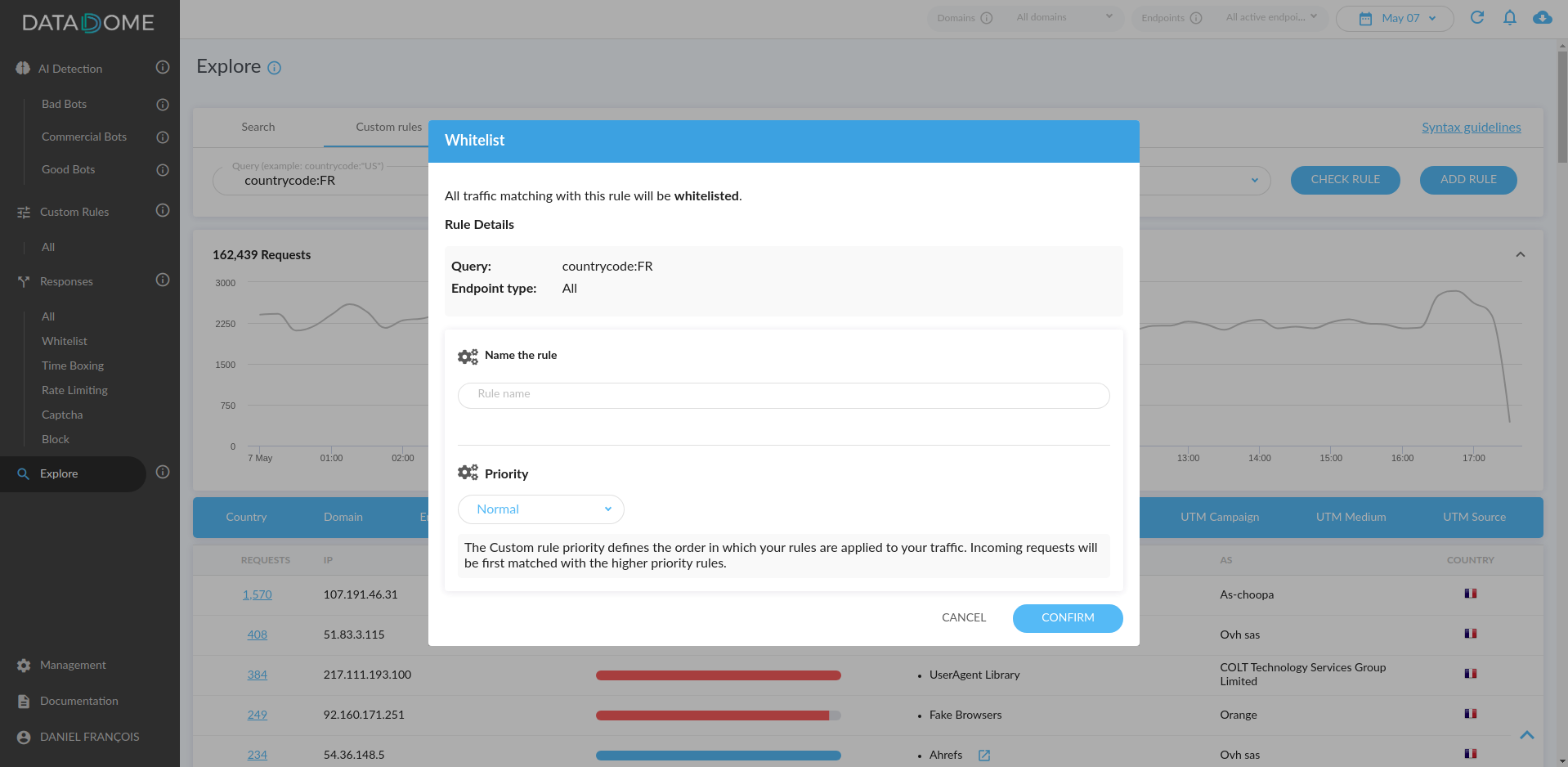Select the Country column tab
This screenshot has height=767, width=1568.
(x=246, y=518)
